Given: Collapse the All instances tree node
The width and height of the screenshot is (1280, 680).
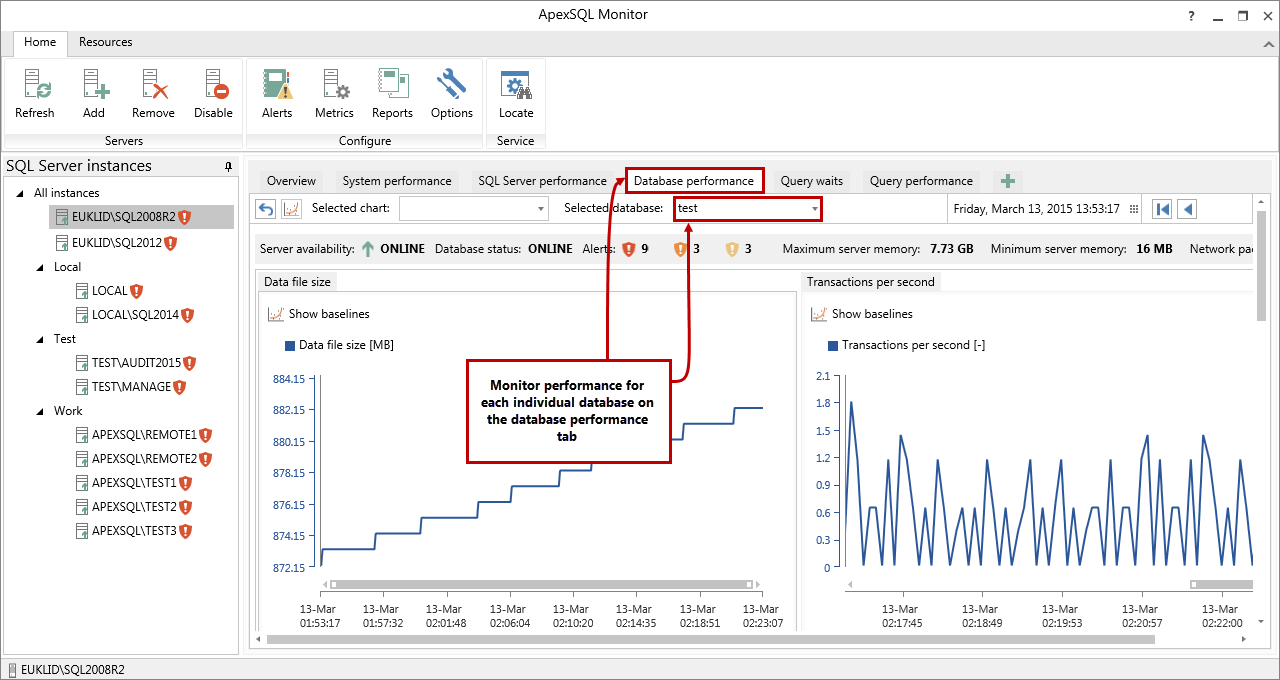Looking at the screenshot, I should [21, 193].
